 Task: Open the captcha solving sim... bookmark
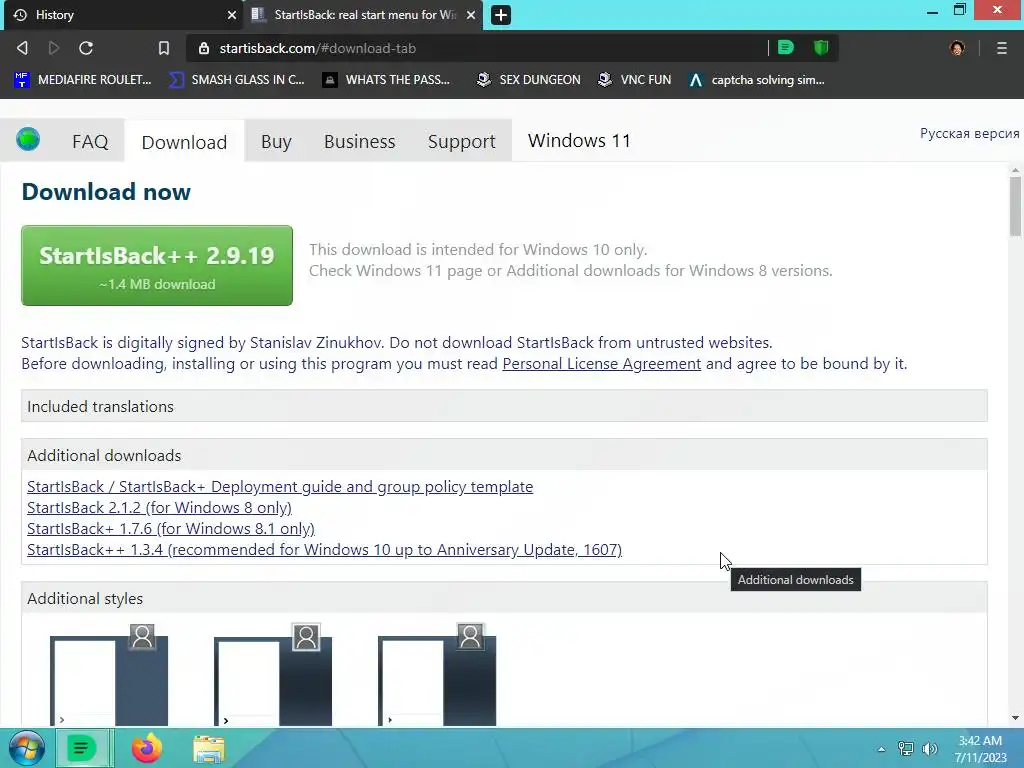tap(757, 80)
